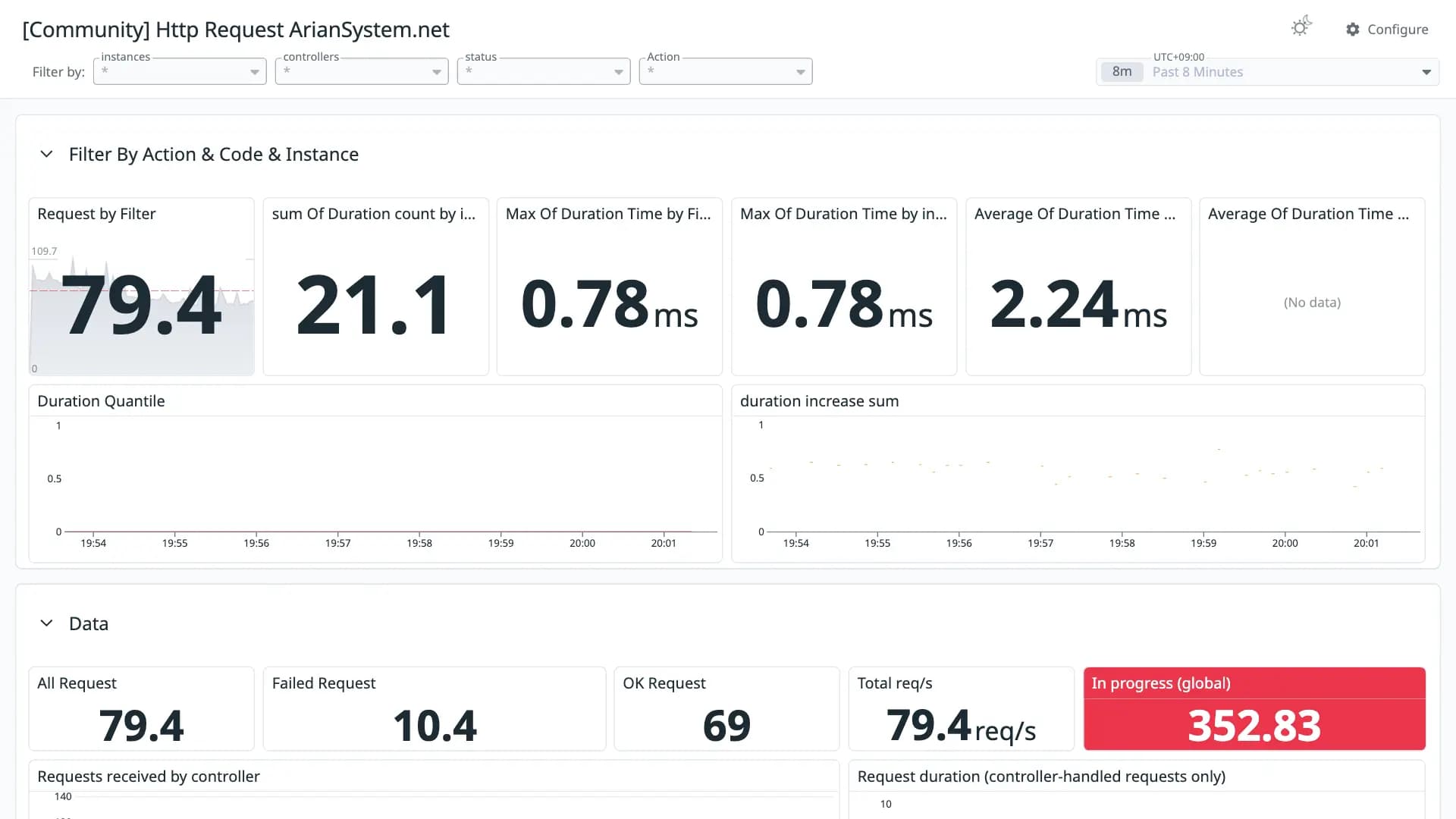Click the Max Of Duration Time by in... widget
This screenshot has width=1456, height=819.
coord(844,287)
